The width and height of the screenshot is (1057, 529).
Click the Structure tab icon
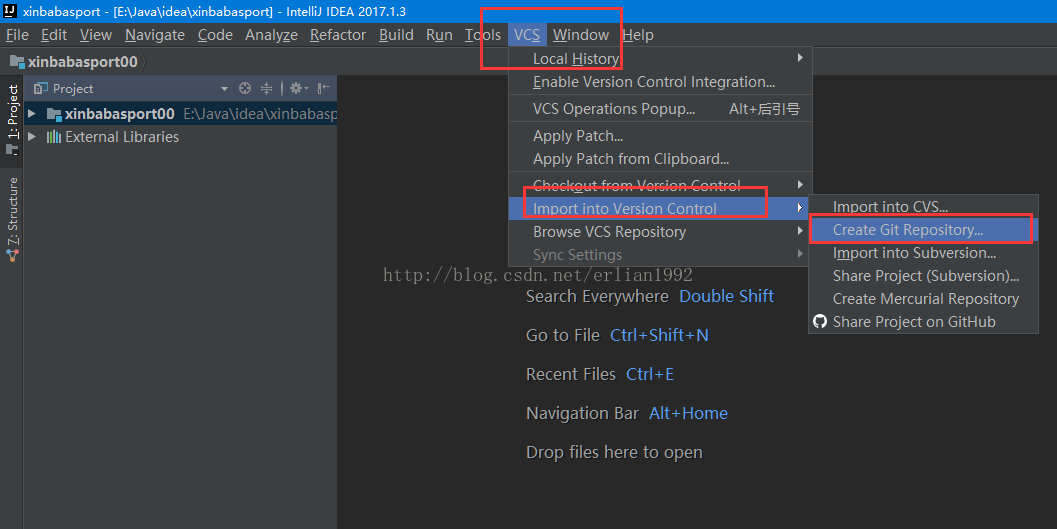click(13, 256)
